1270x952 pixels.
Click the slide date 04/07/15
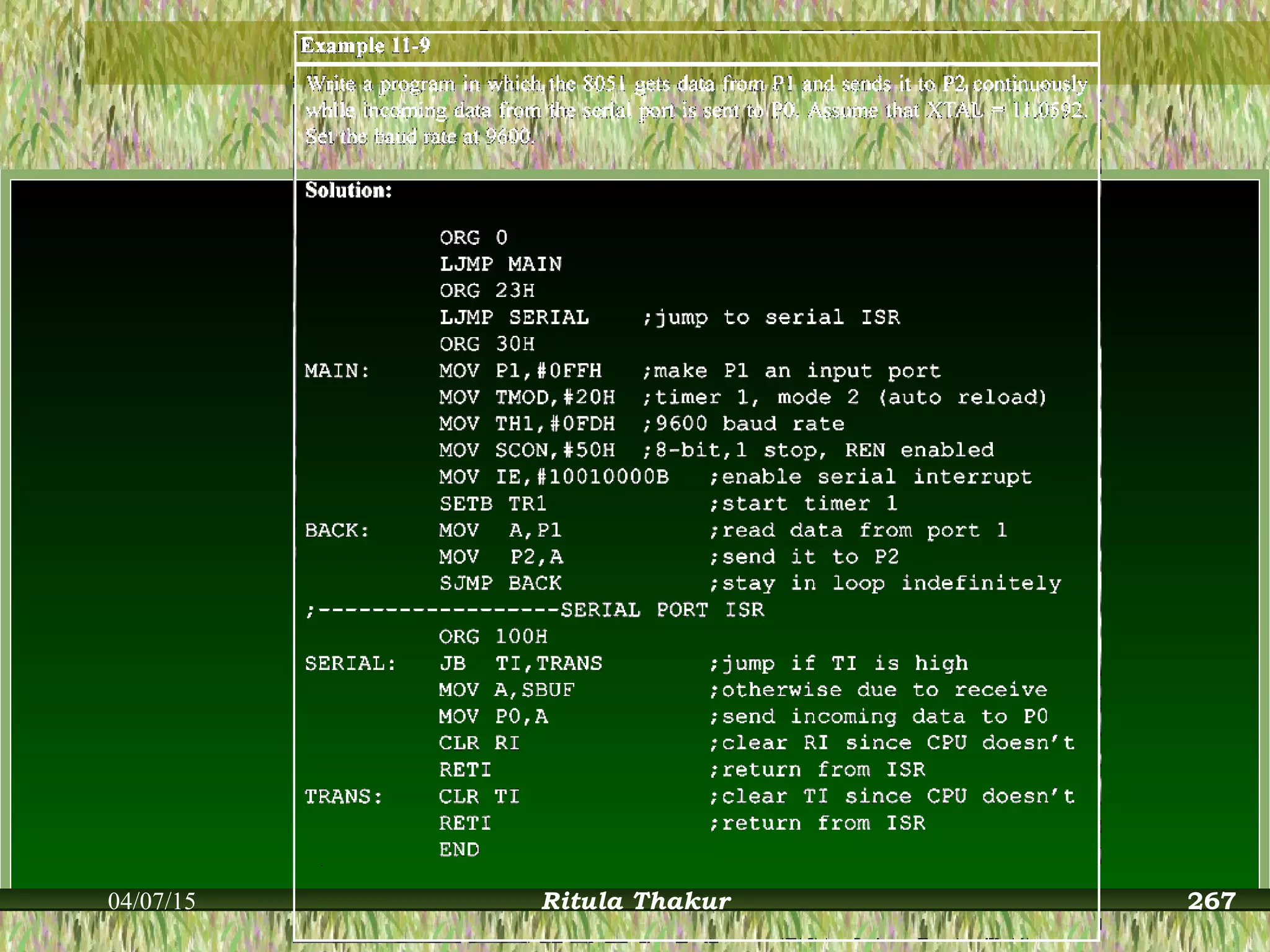tap(151, 901)
